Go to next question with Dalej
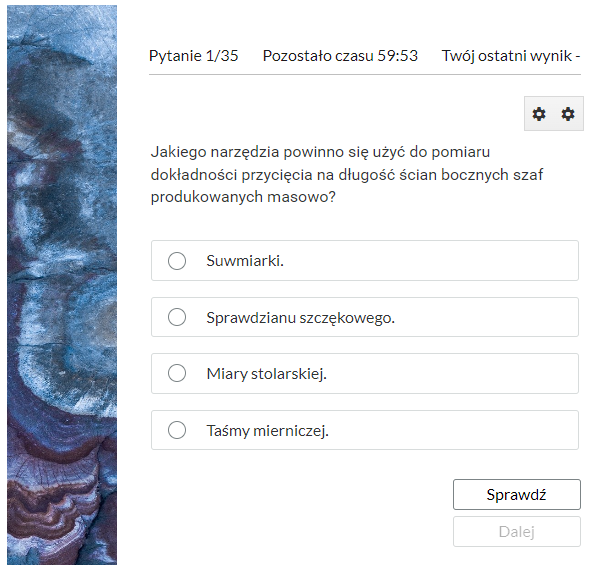 517,531
